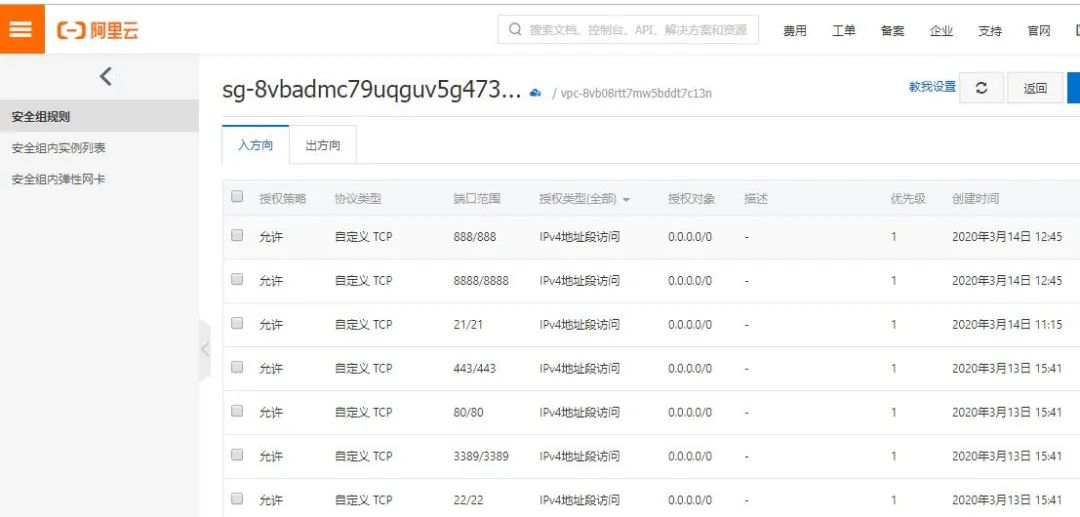Click 创建时间 column header

(975, 199)
